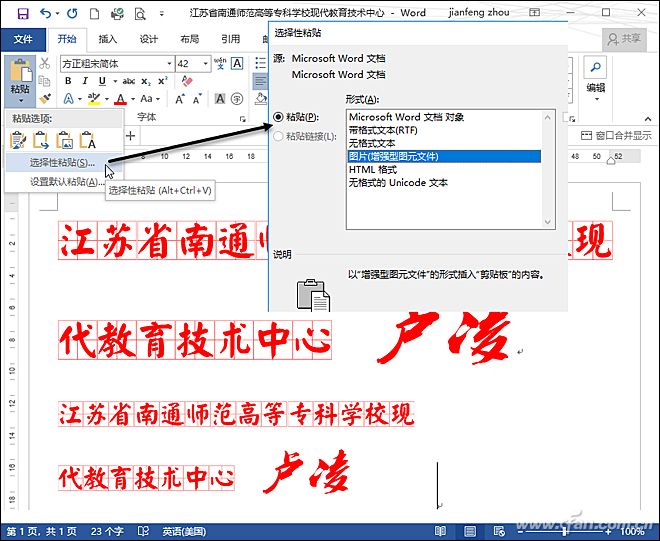The height and width of the screenshot is (541, 660).
Task: Open the Font dialog launcher
Action: (x=242, y=119)
